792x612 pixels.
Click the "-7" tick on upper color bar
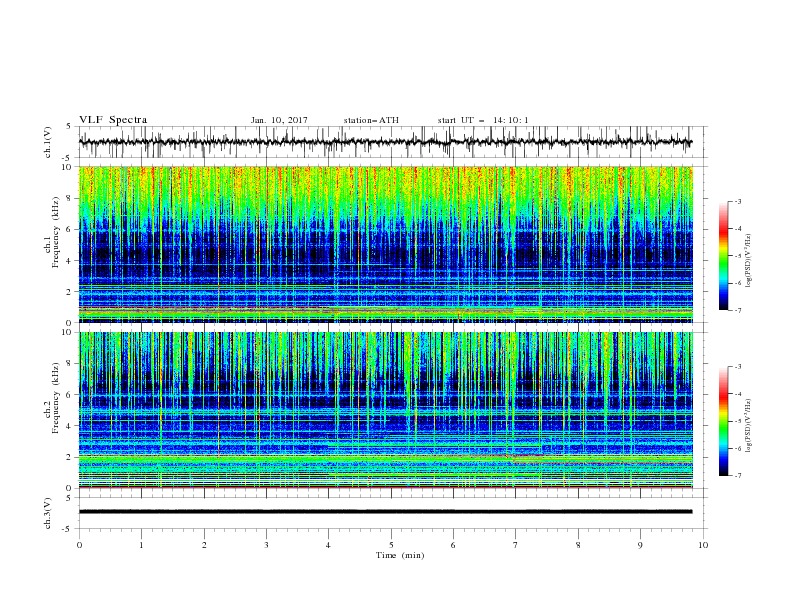(737, 310)
